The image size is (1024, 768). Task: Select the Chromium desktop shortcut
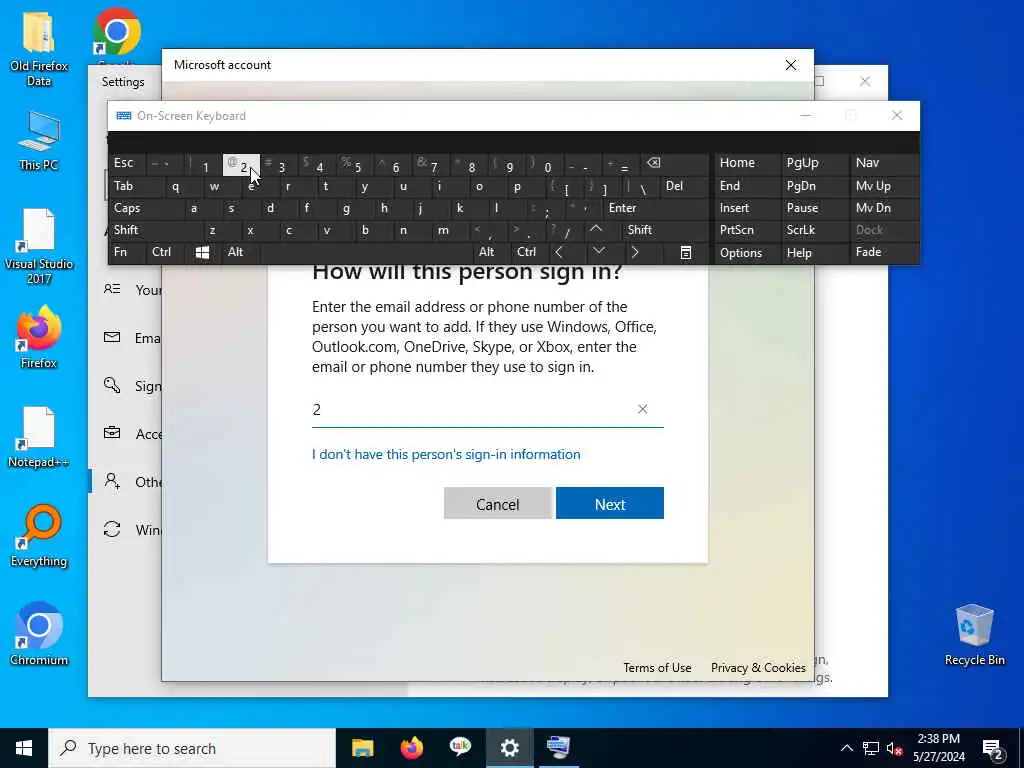coord(39,635)
